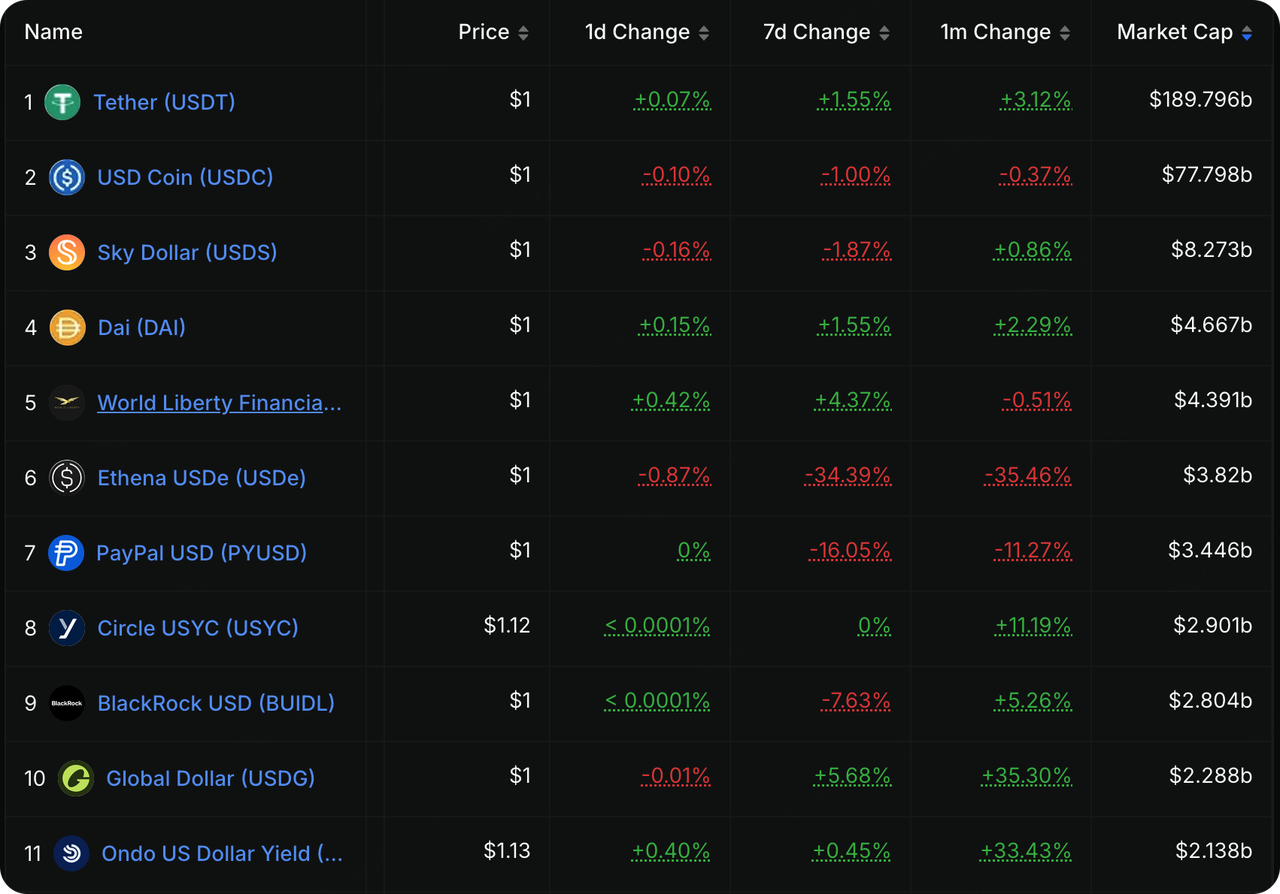Click Ethena's -34.39% 7d change value

(x=847, y=476)
